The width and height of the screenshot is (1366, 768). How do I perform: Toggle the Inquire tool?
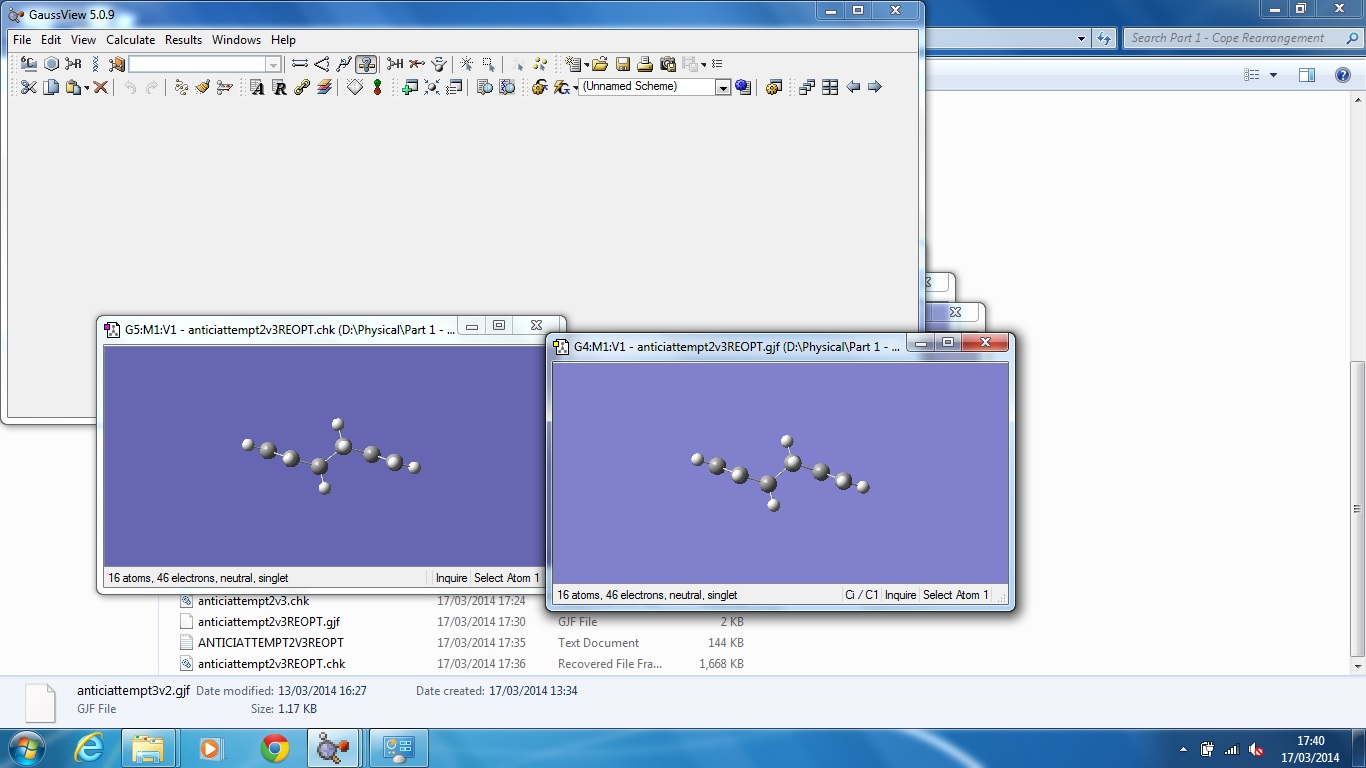[x=366, y=64]
